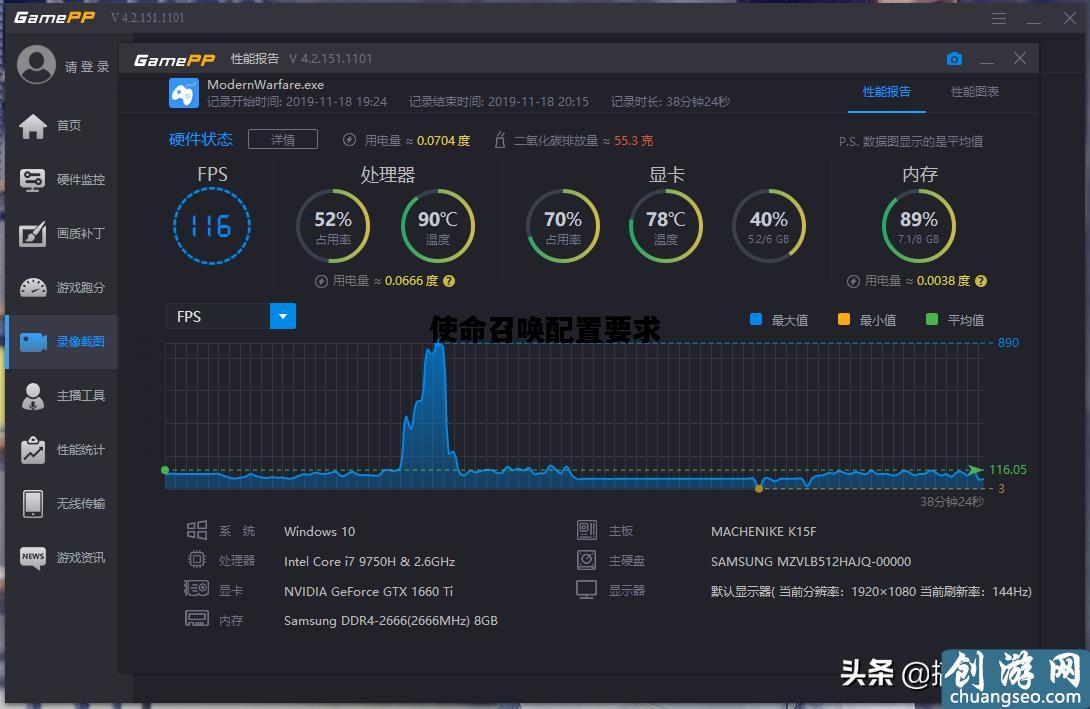Screen dimensions: 1090x709
Task: Click the text "Samsung DDR4-2666(2666MHz) 8GB"
Action: (x=391, y=621)
